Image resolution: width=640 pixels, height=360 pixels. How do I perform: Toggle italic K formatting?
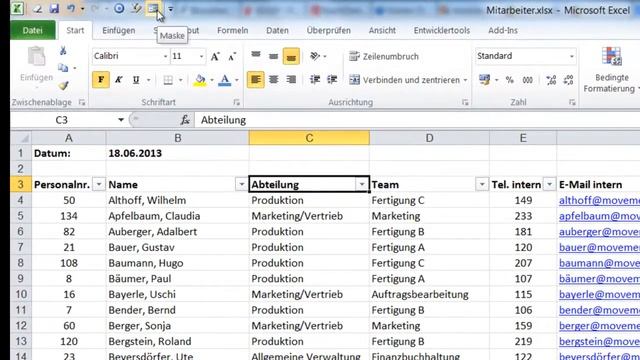pyautogui.click(x=118, y=80)
